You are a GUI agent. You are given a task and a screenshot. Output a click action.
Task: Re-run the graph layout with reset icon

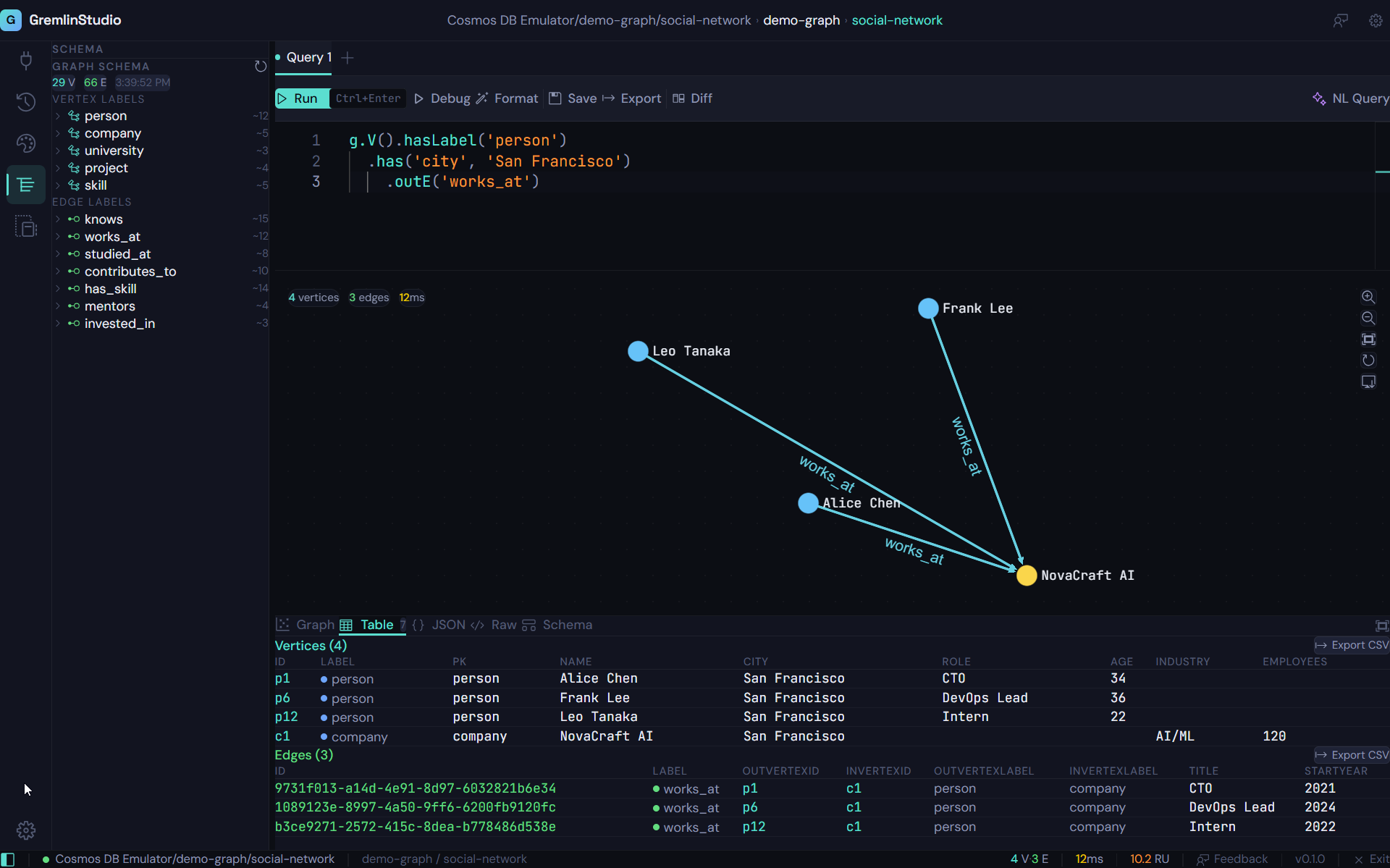pyautogui.click(x=1369, y=360)
